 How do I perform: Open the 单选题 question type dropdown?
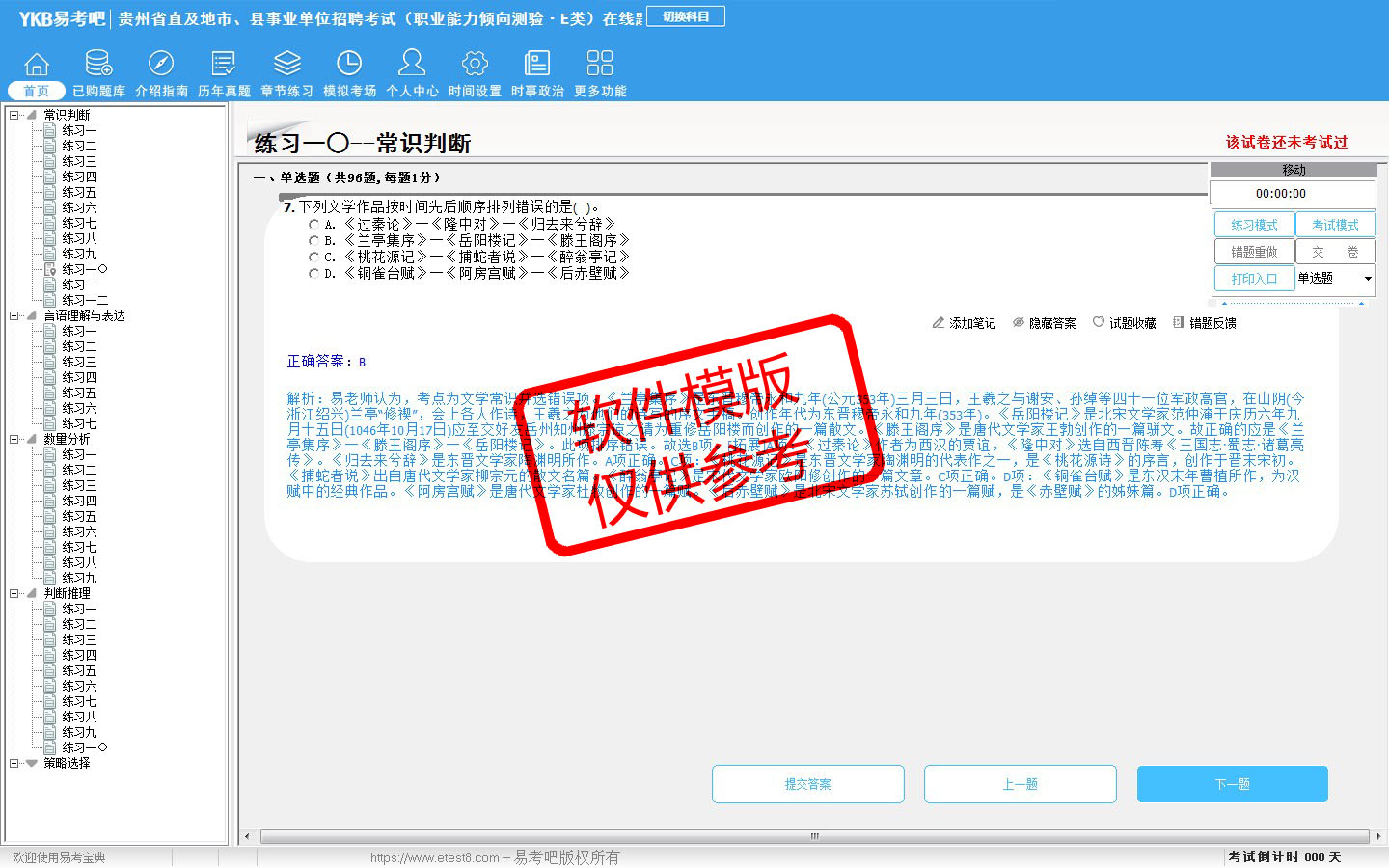[1367, 279]
